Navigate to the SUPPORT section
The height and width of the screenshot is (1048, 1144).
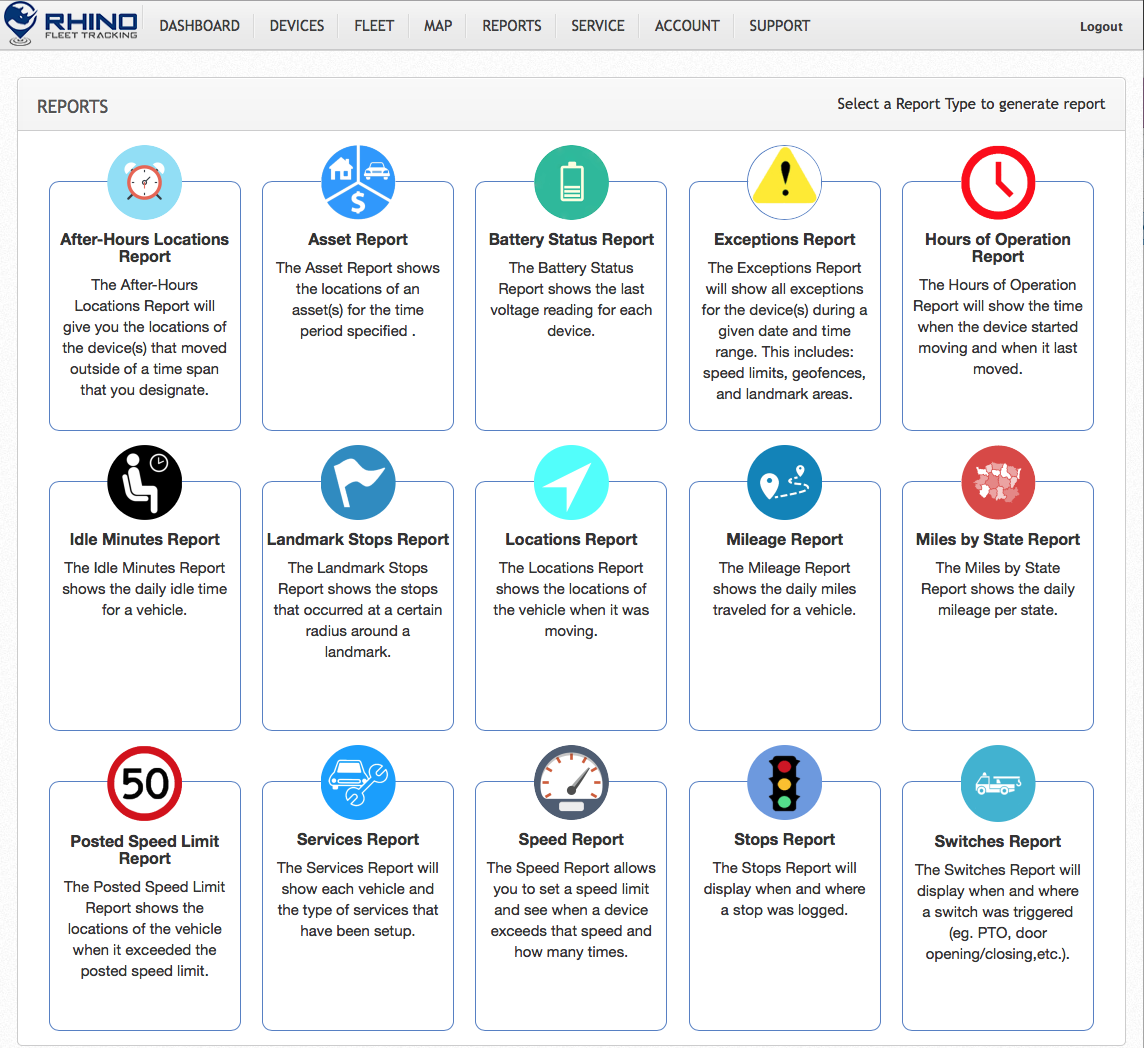(x=779, y=26)
